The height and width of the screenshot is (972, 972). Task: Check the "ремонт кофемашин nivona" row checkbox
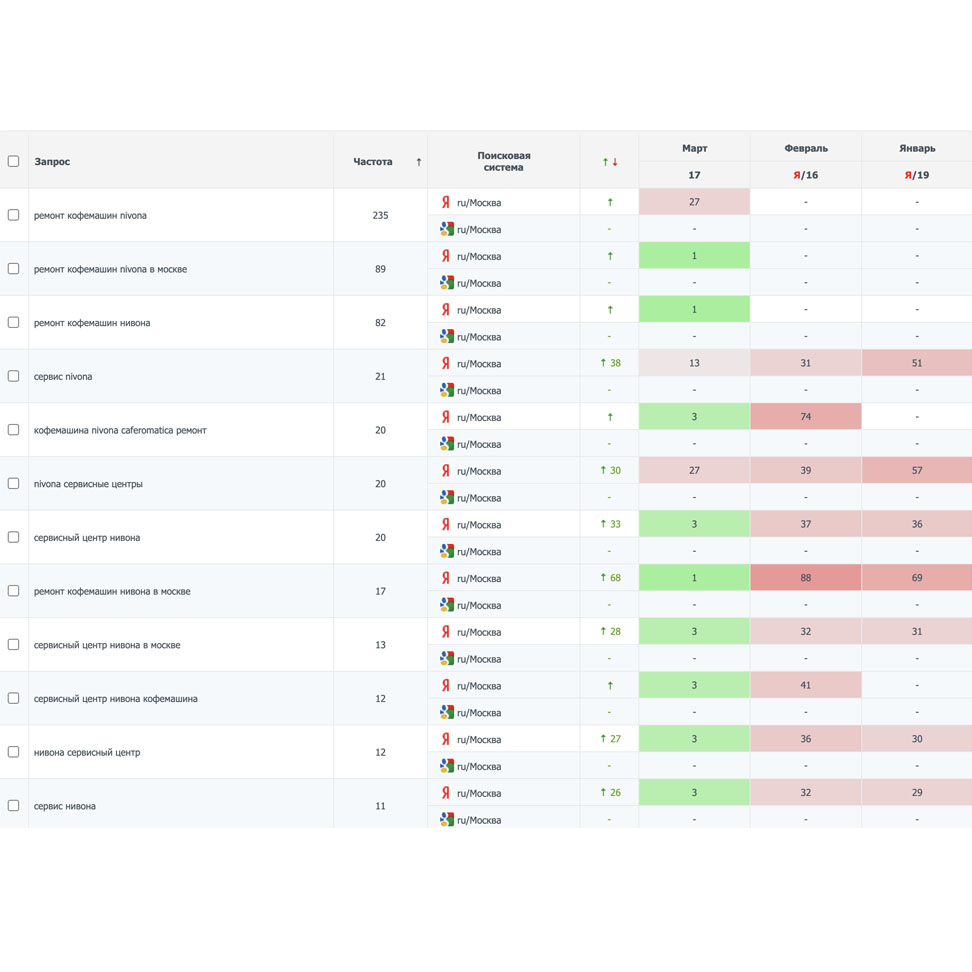point(13,215)
